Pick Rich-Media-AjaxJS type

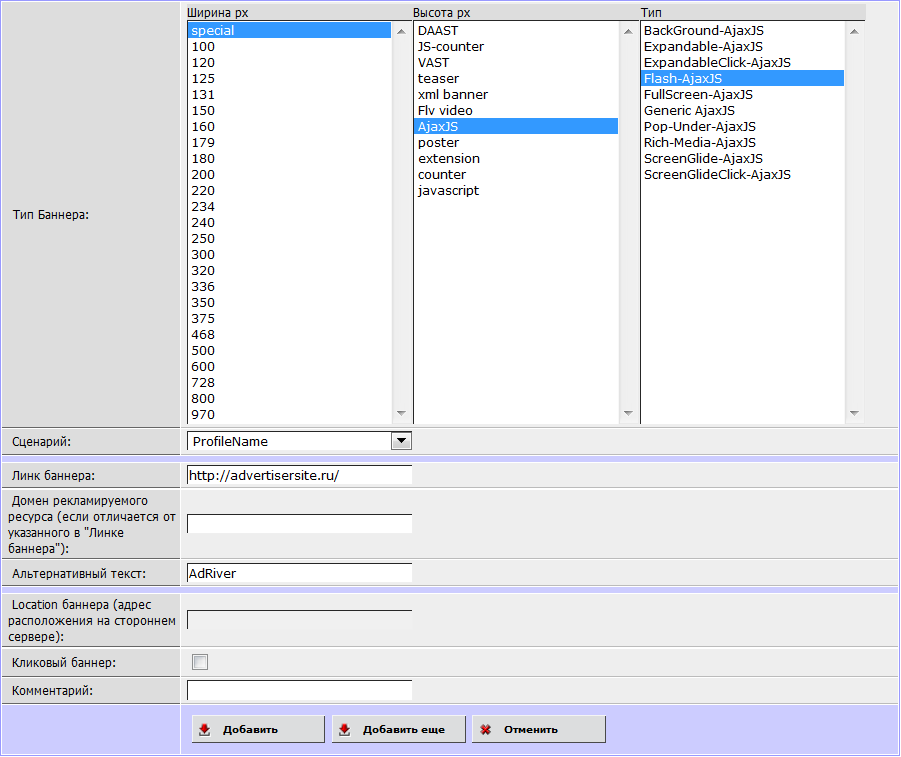(x=742, y=143)
